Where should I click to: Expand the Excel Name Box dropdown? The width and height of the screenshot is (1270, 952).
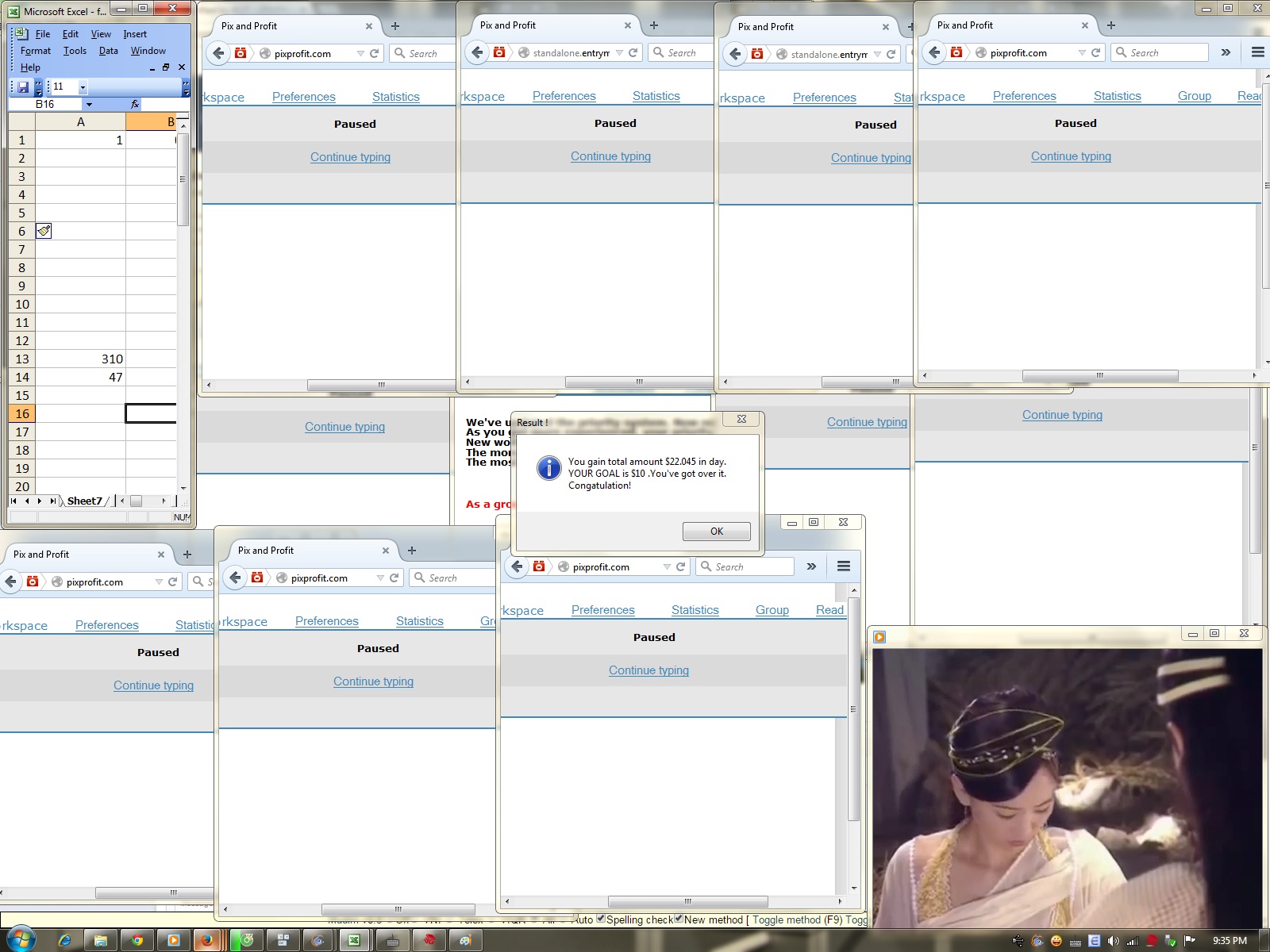(89, 104)
